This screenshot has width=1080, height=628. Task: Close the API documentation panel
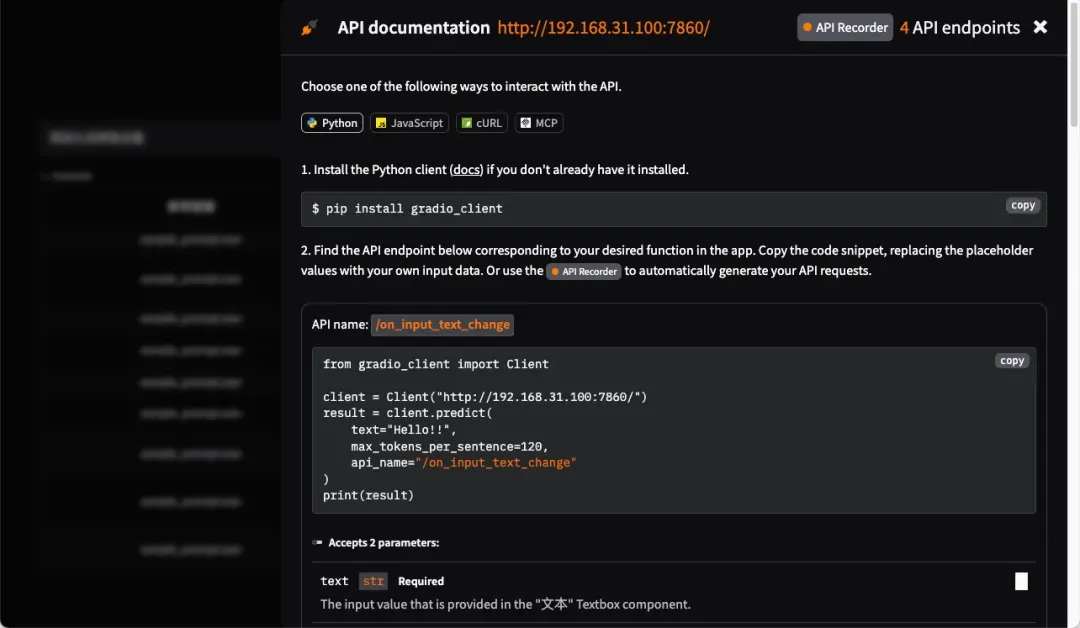[1040, 27]
